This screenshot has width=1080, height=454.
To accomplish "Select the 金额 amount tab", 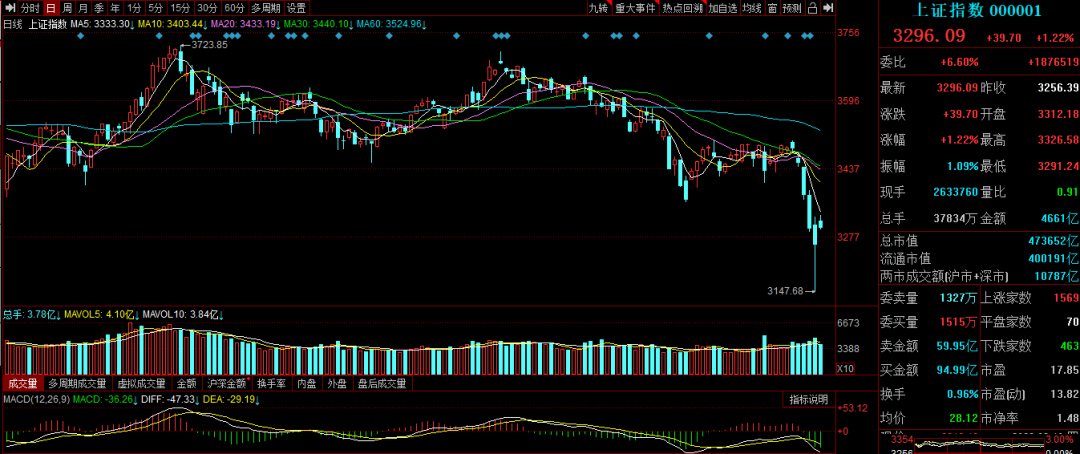I will tap(187, 383).
